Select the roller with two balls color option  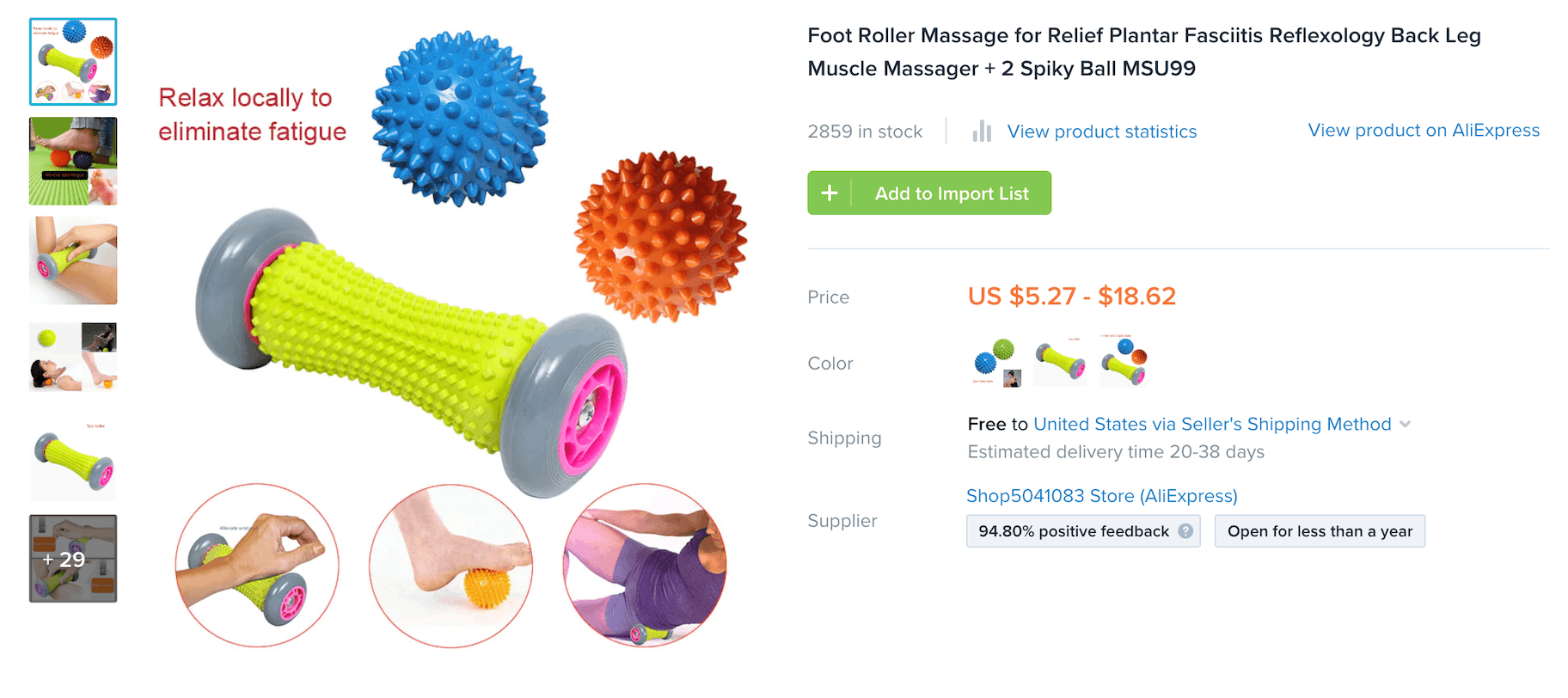(x=1124, y=362)
